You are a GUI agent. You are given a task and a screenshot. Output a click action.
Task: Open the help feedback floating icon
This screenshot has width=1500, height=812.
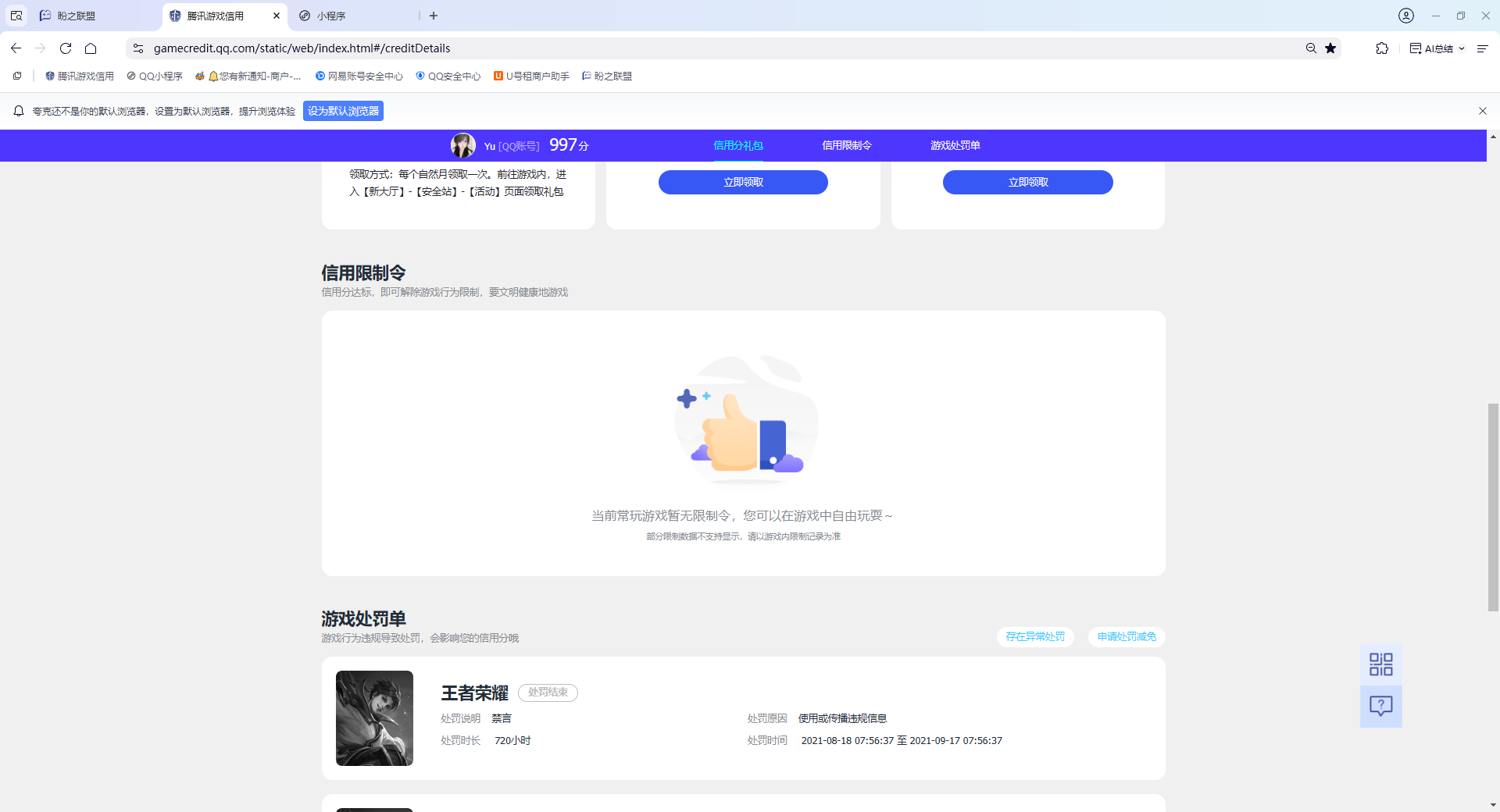tap(1381, 707)
